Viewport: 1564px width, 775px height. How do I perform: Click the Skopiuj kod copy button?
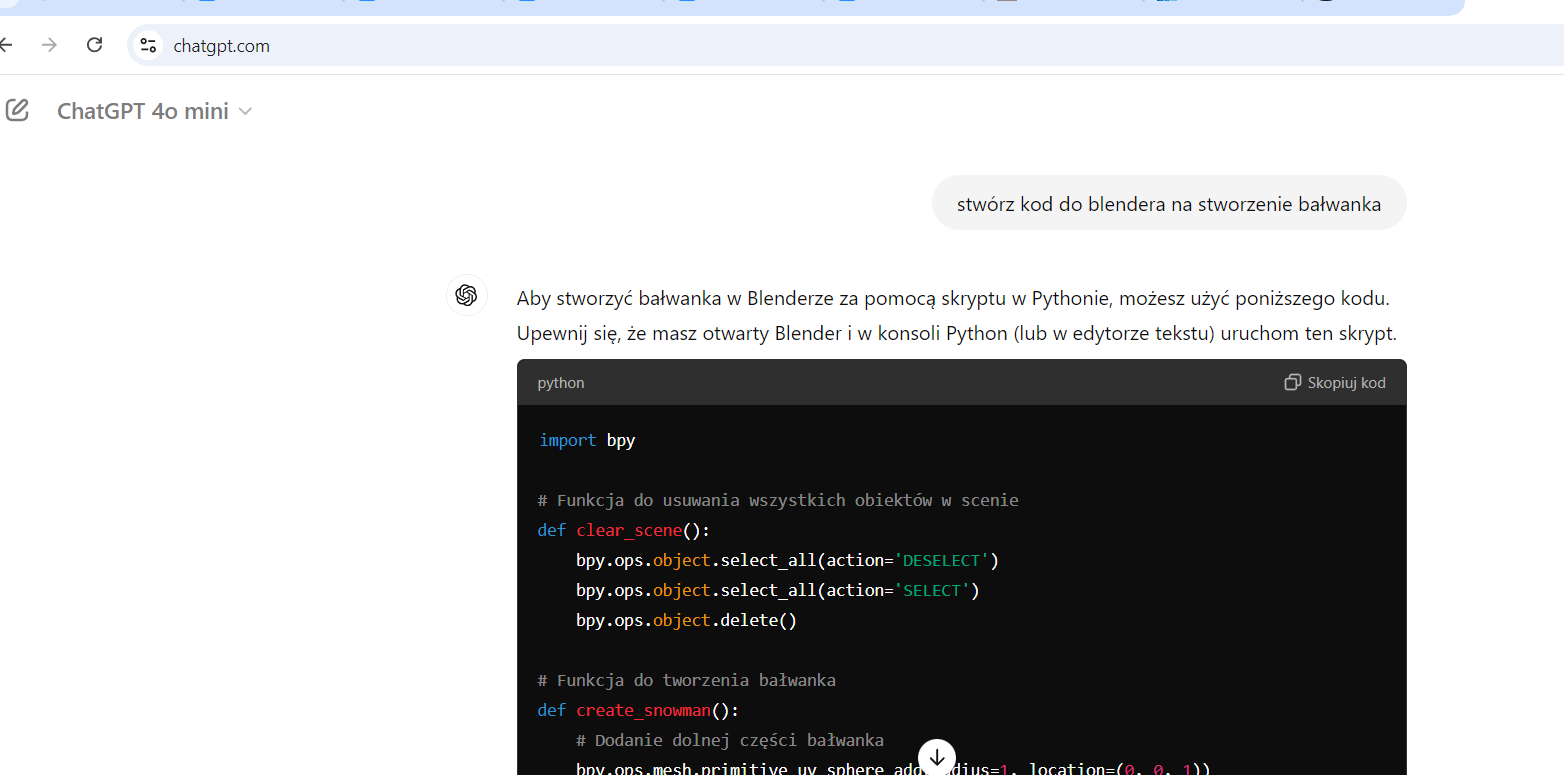tap(1335, 382)
